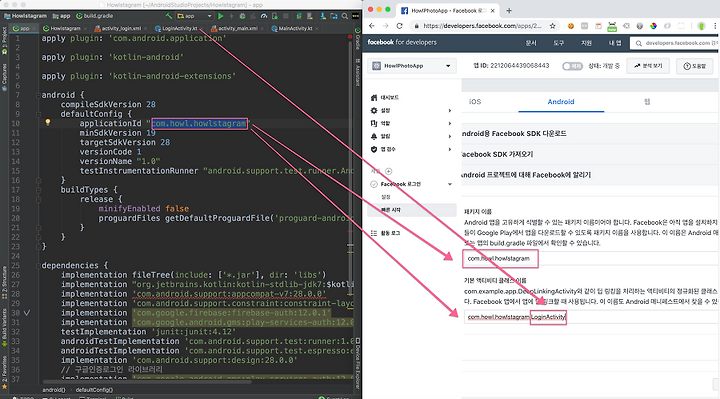Image resolution: width=720 pixels, height=399 pixels.
Task: Select the iOS platform tab
Action: point(475,102)
